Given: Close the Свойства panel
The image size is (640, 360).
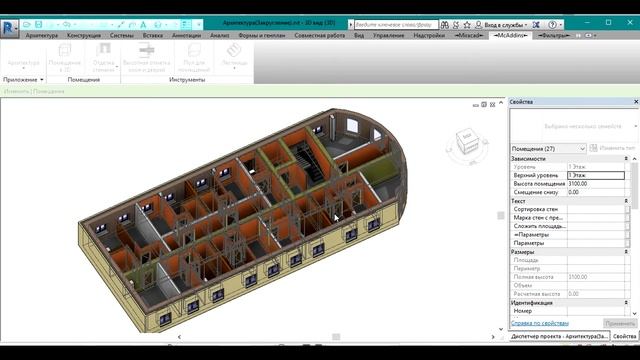Looking at the screenshot, I should pos(636,102).
